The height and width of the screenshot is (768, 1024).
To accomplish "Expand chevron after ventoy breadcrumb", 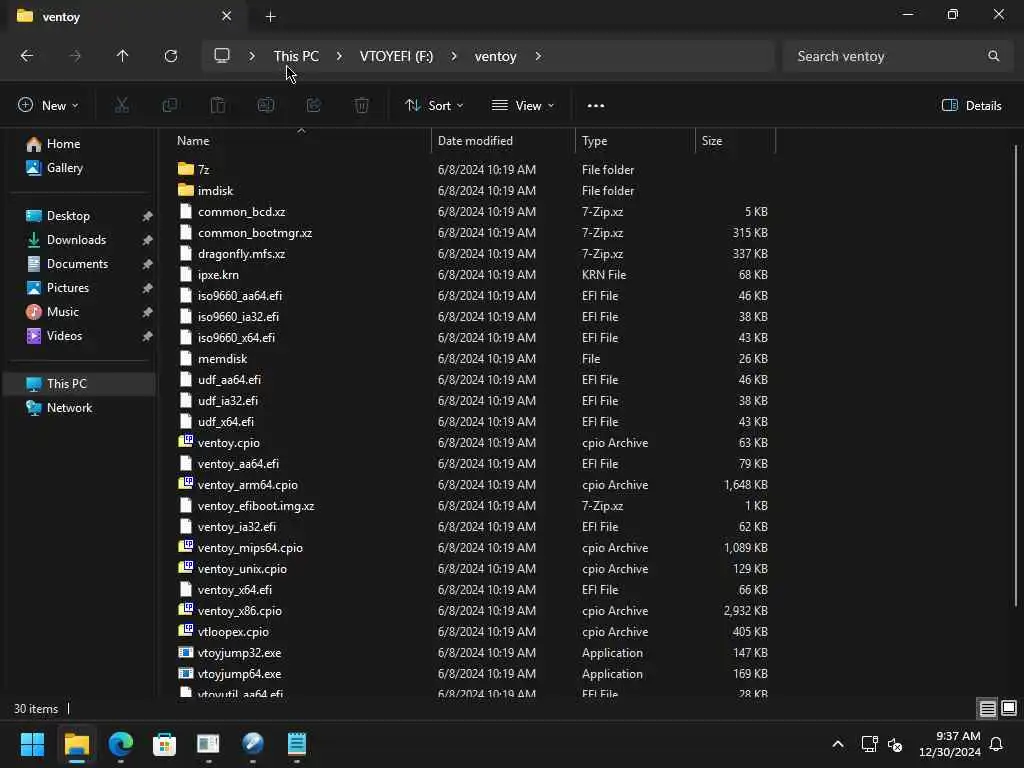I will tap(537, 56).
